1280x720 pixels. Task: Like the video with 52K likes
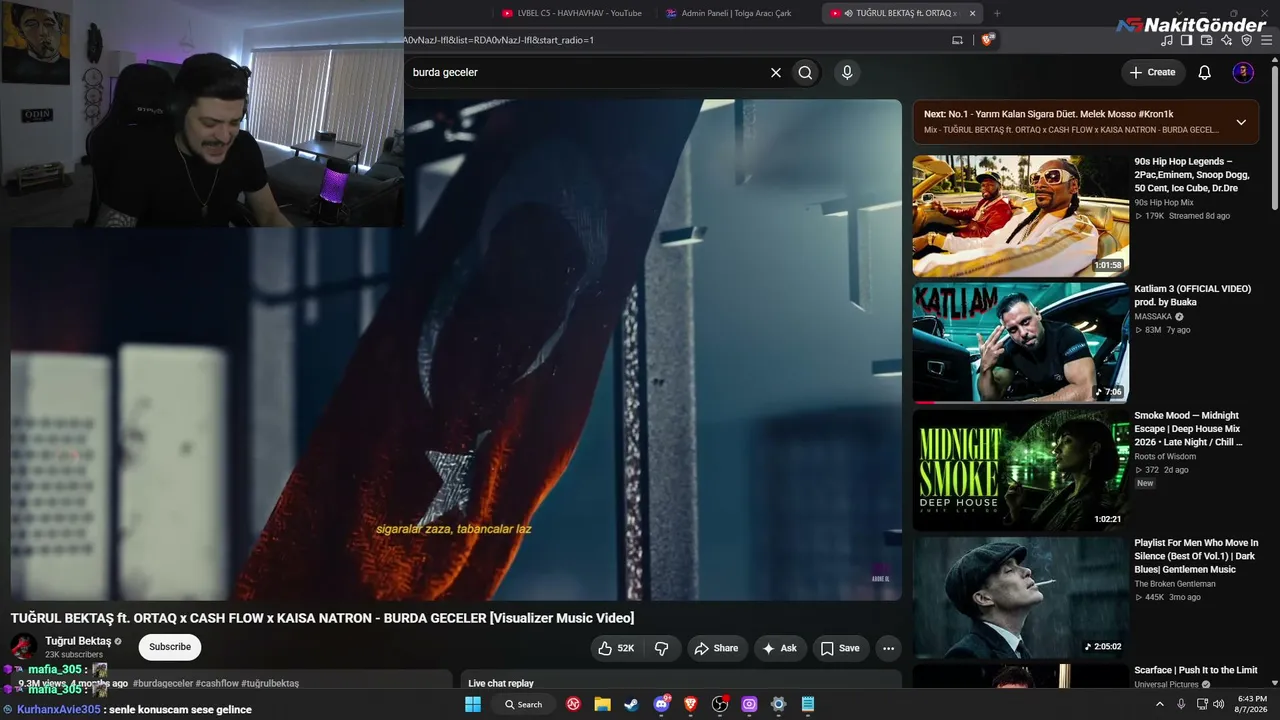tap(616, 648)
